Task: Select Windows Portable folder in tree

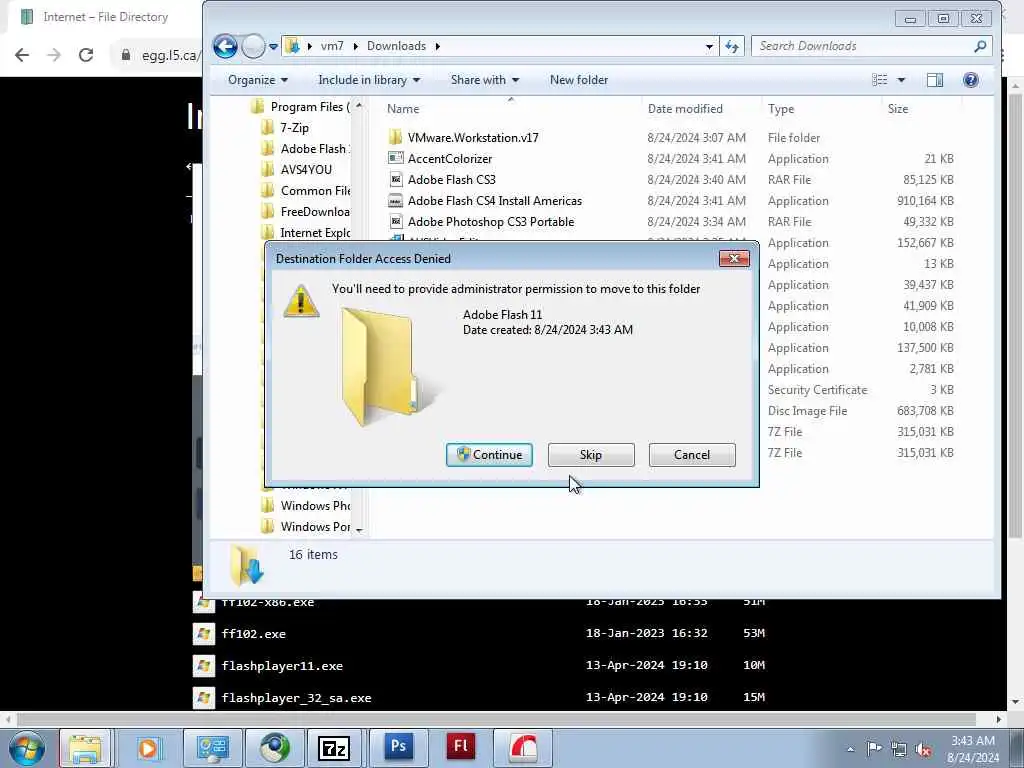Action: [x=315, y=526]
